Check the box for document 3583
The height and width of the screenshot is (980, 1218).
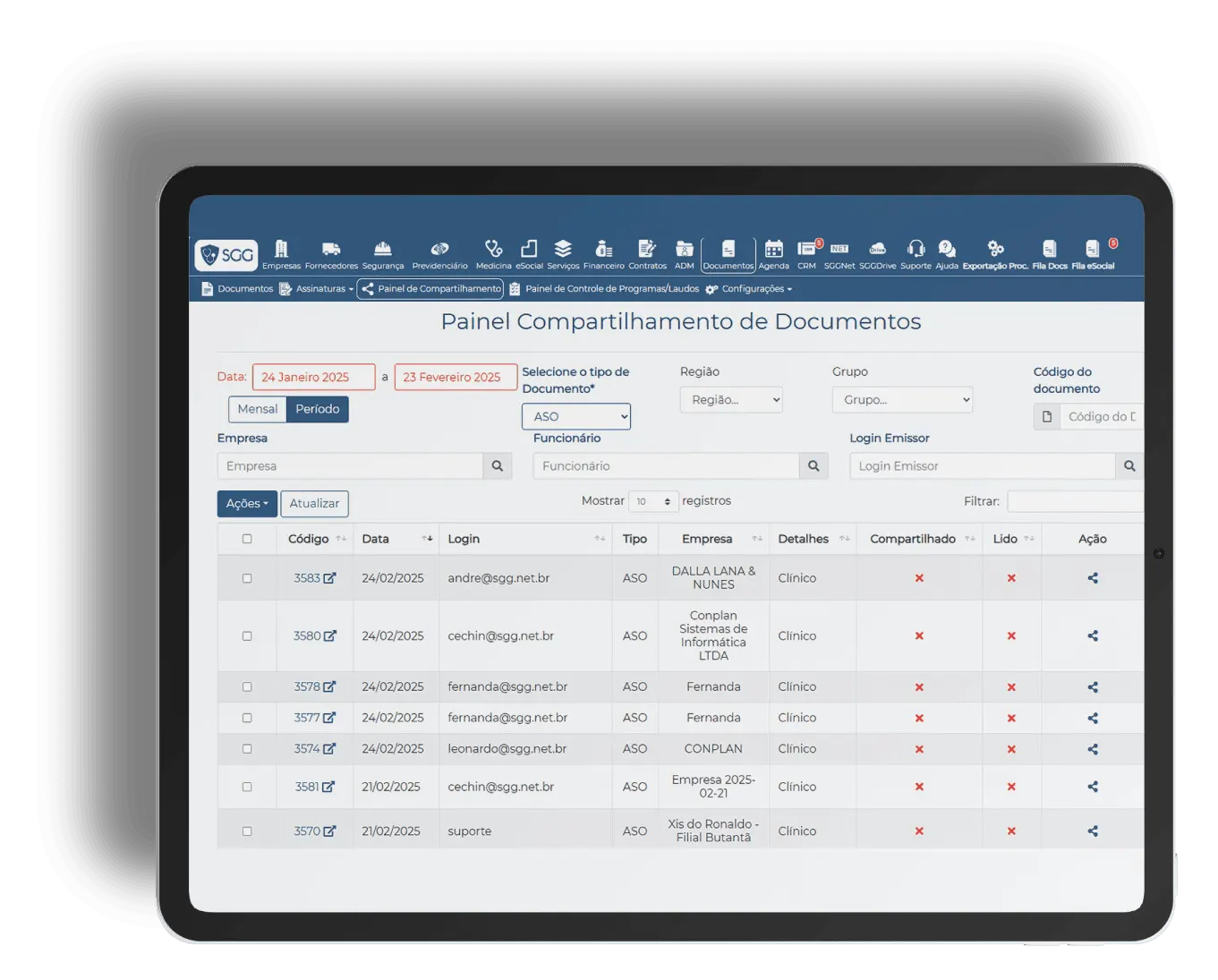click(x=247, y=578)
